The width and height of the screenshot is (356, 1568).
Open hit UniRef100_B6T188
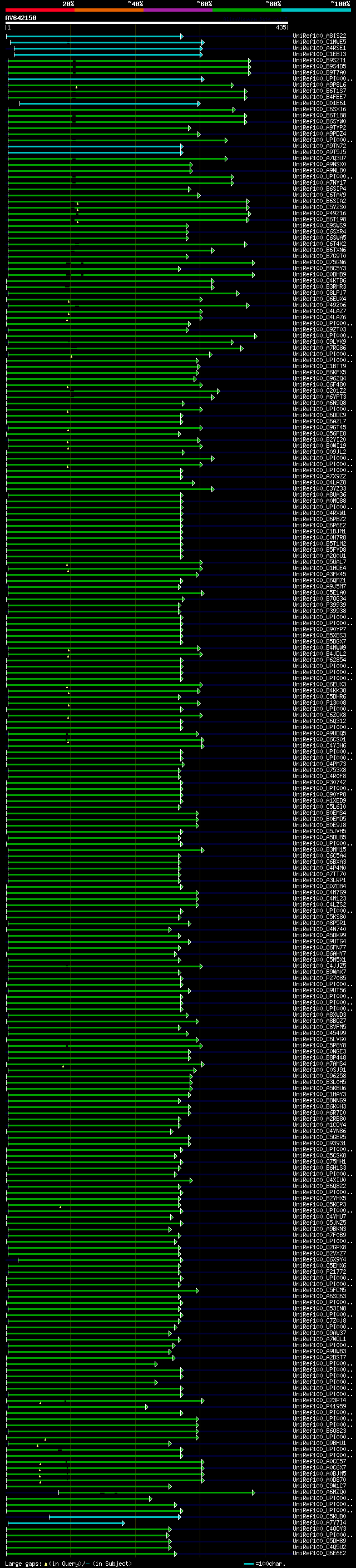point(319,116)
